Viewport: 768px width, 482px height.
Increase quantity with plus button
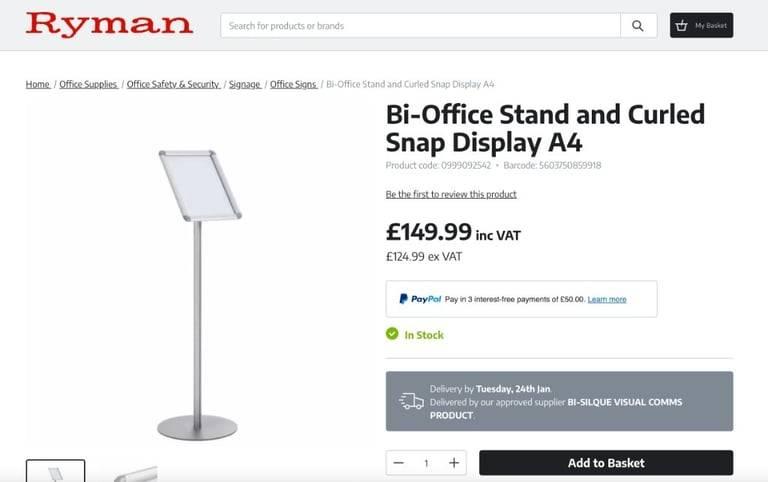point(454,463)
